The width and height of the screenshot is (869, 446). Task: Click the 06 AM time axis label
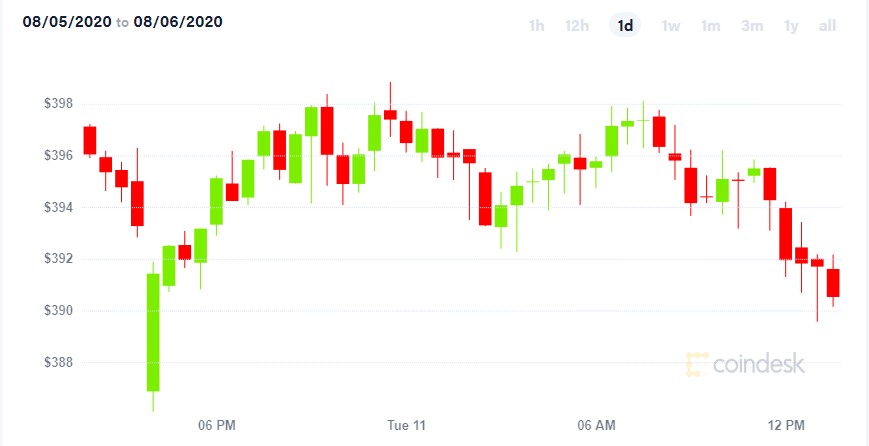click(x=596, y=426)
